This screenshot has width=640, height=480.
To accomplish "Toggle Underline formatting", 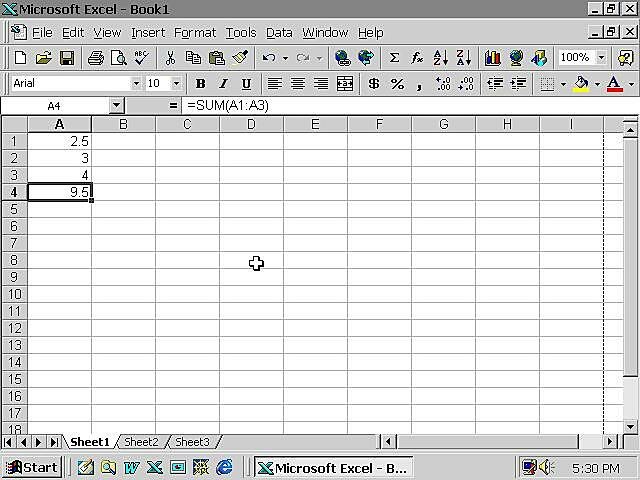I will [x=246, y=84].
